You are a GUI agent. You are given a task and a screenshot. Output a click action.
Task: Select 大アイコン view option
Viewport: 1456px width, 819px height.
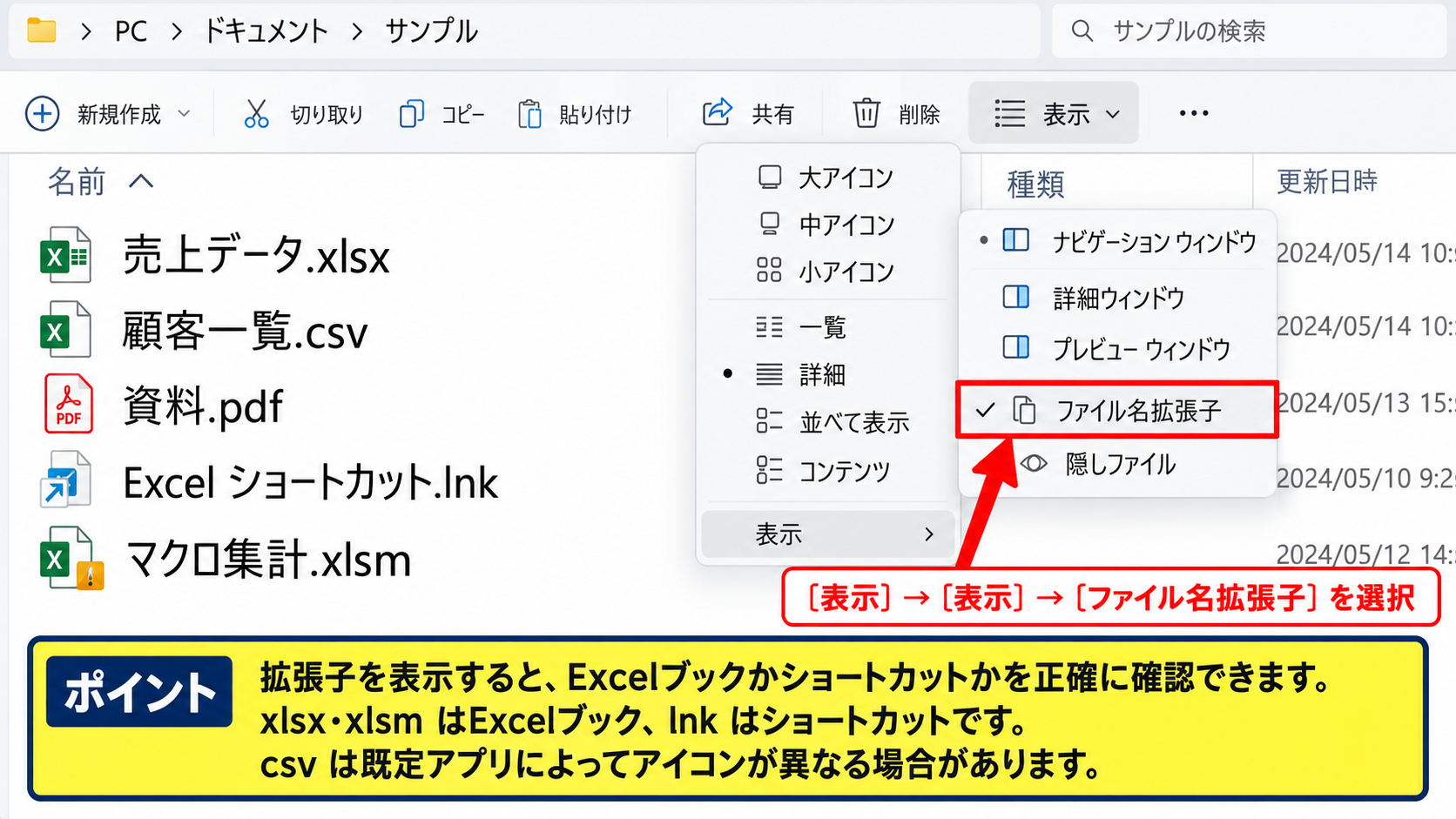(828, 178)
